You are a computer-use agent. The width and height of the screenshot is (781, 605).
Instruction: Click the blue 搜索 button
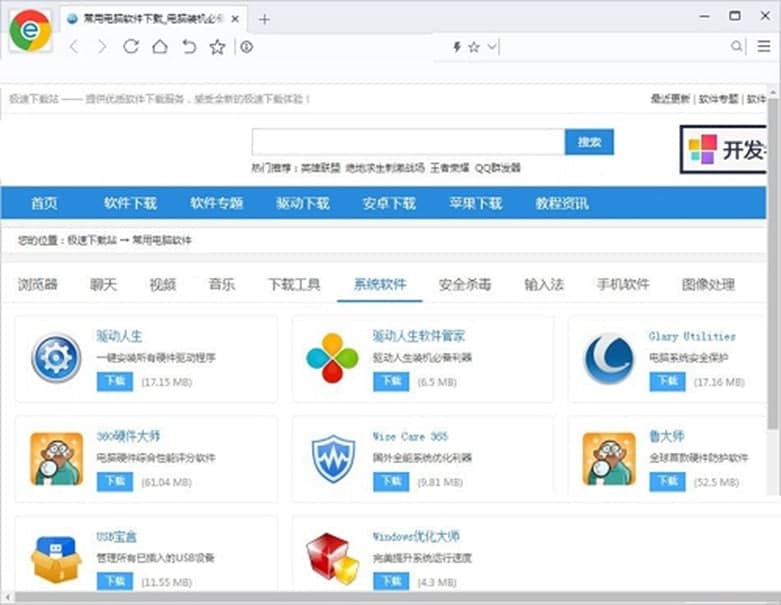[589, 142]
